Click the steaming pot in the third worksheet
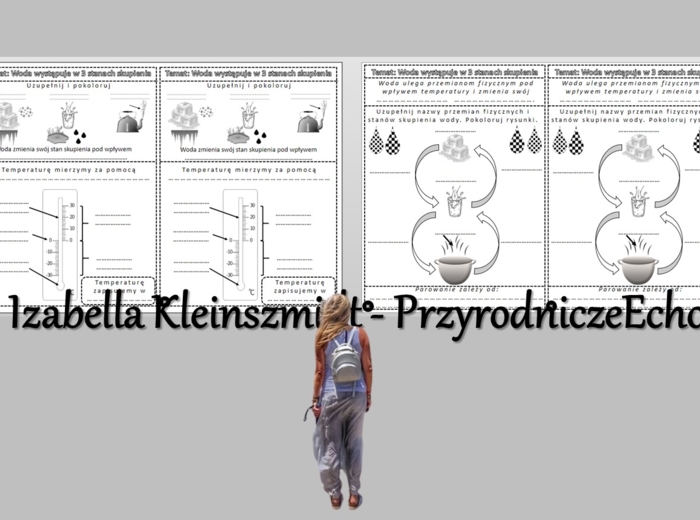700x520 pixels. pyautogui.click(x=455, y=261)
